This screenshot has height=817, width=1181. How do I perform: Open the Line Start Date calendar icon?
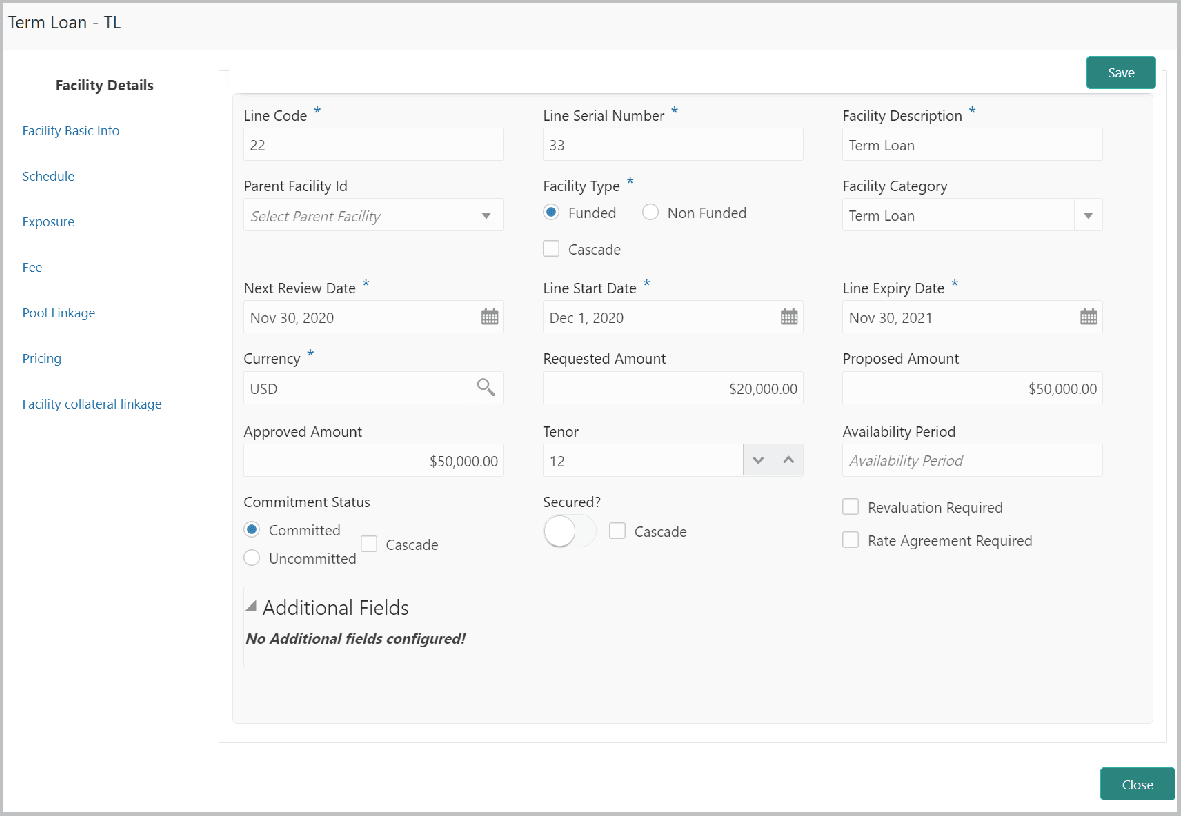[789, 317]
